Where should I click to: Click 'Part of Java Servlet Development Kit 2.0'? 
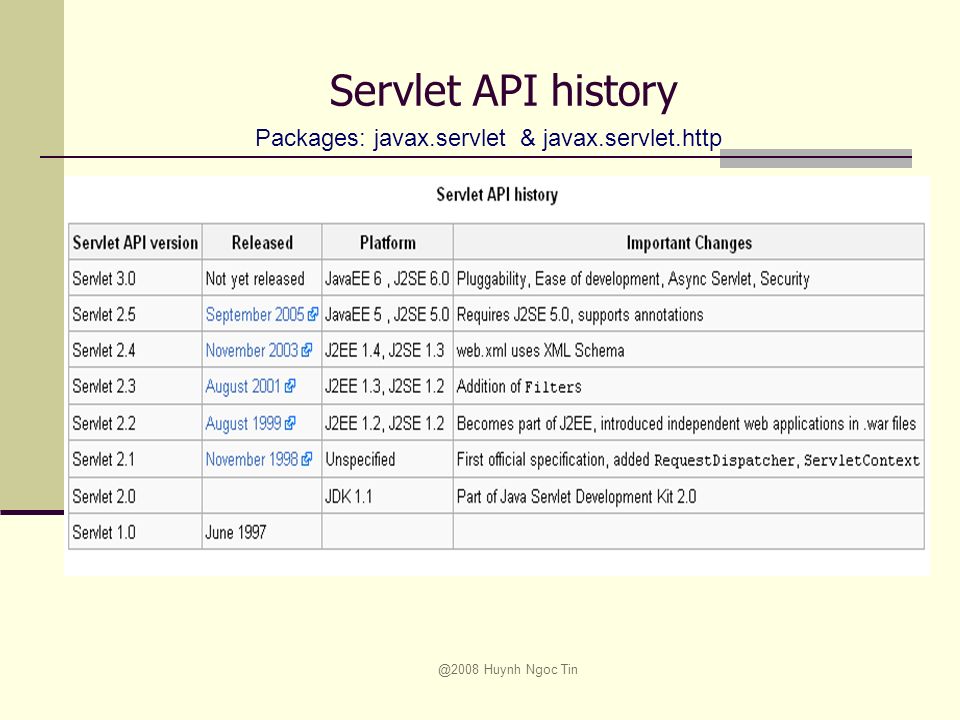[x=689, y=496]
